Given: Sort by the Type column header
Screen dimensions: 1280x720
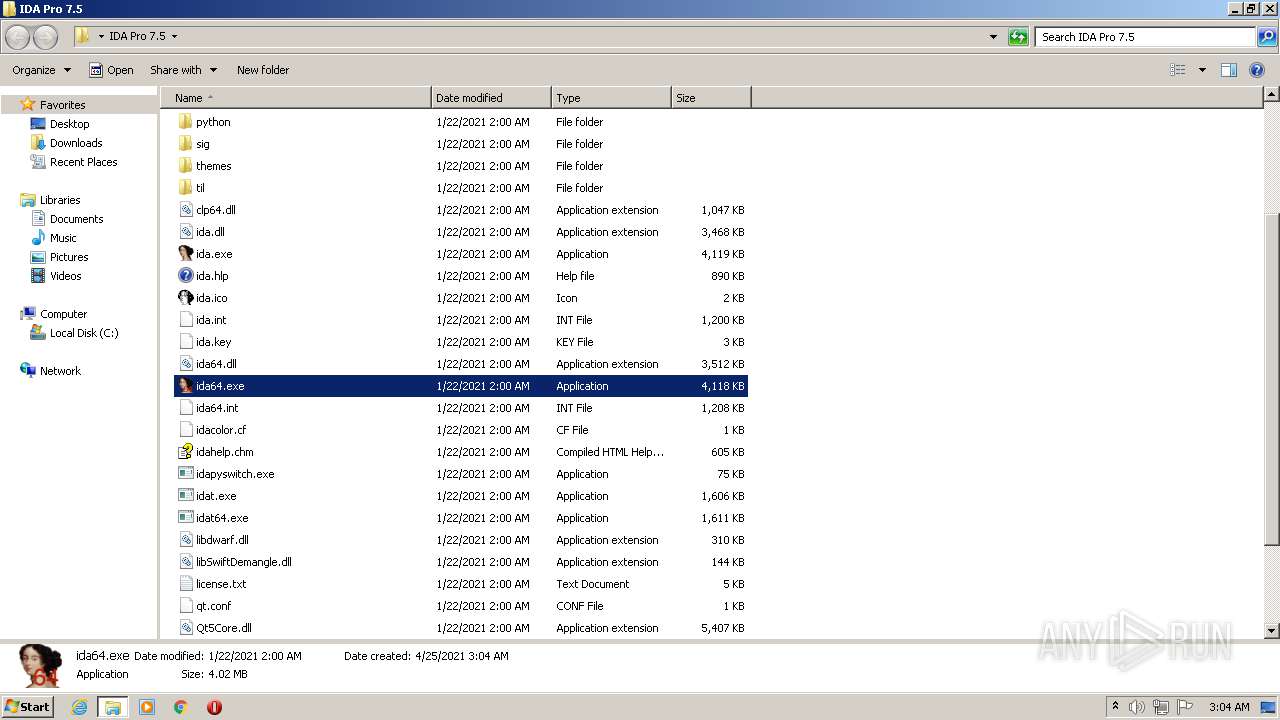Looking at the screenshot, I should tap(611, 98).
